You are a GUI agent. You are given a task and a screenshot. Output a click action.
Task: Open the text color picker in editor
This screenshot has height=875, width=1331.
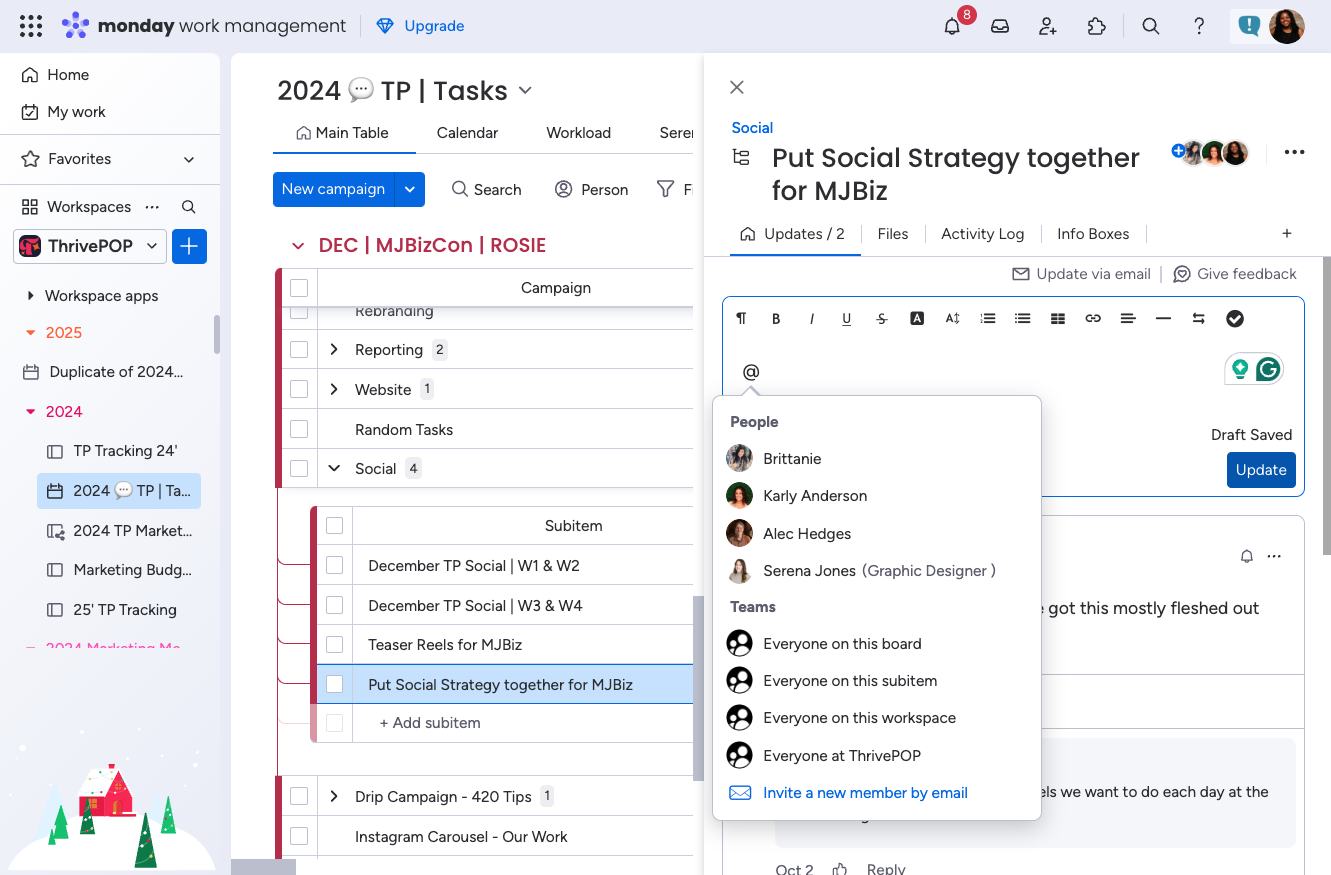point(917,319)
